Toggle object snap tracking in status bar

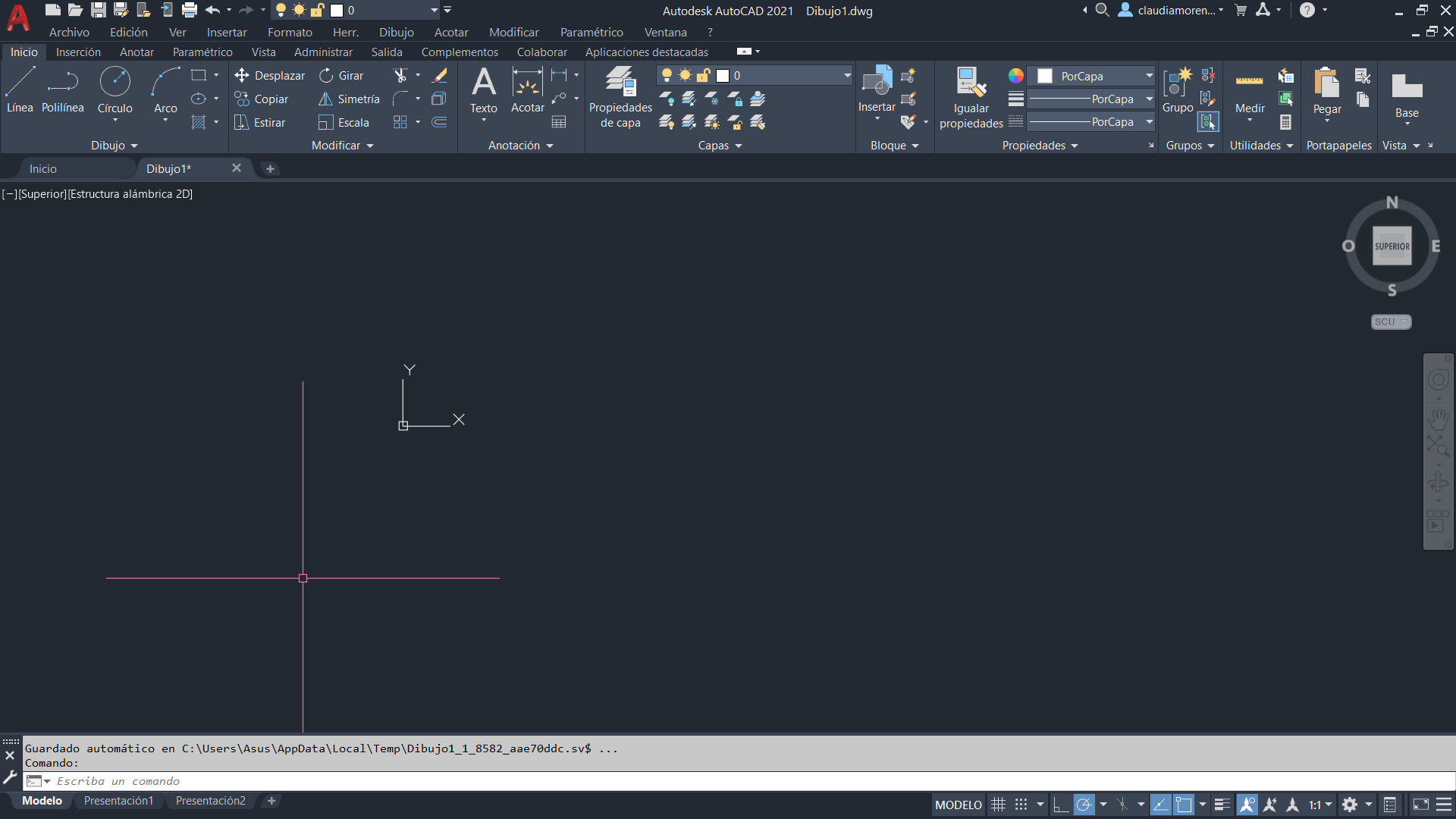pyautogui.click(x=1160, y=805)
